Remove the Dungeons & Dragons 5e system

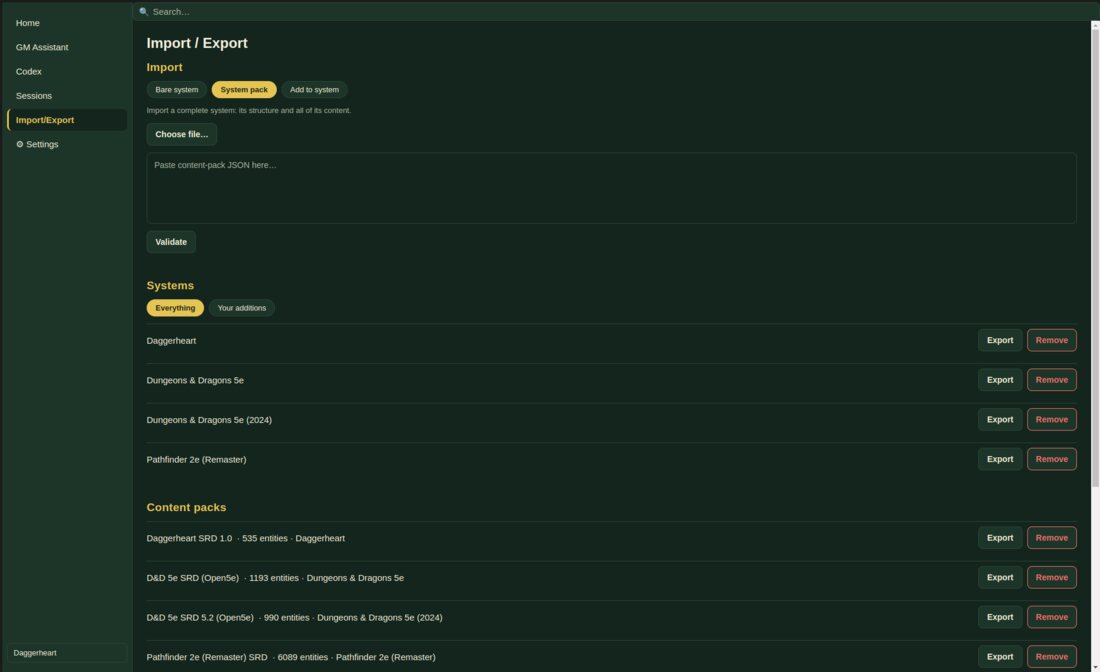1052,379
